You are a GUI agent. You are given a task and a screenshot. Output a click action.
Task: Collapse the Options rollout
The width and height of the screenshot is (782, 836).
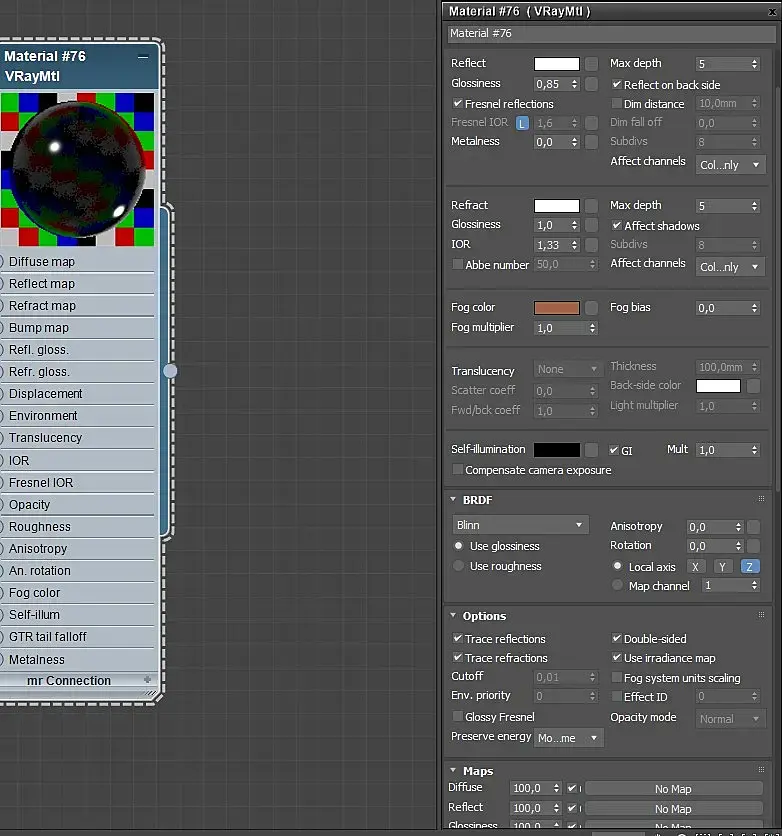[453, 615]
